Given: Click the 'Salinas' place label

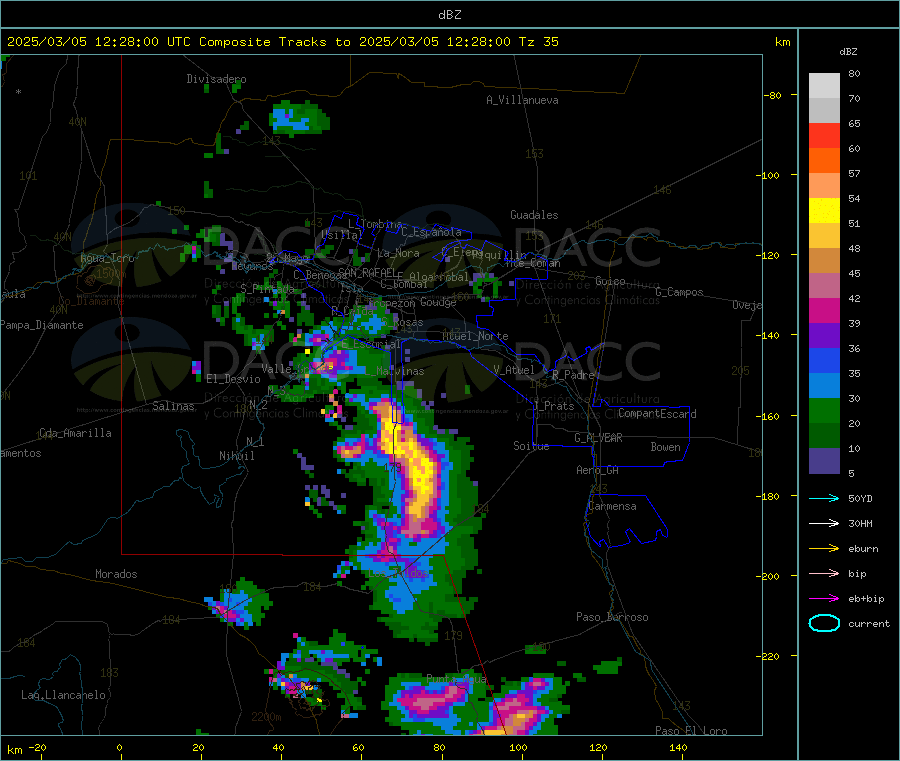Looking at the screenshot, I should click(173, 406).
